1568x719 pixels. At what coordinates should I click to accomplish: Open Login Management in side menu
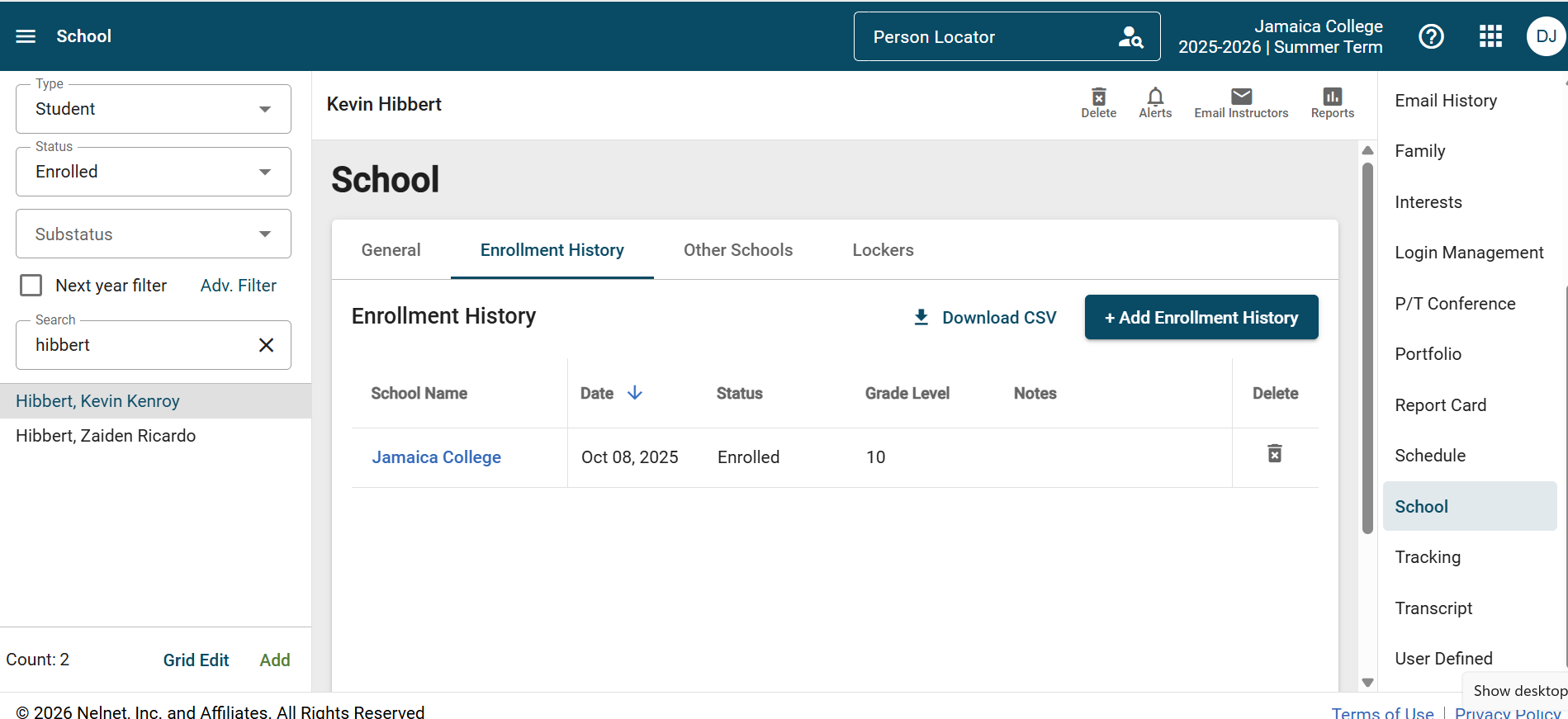(x=1470, y=253)
